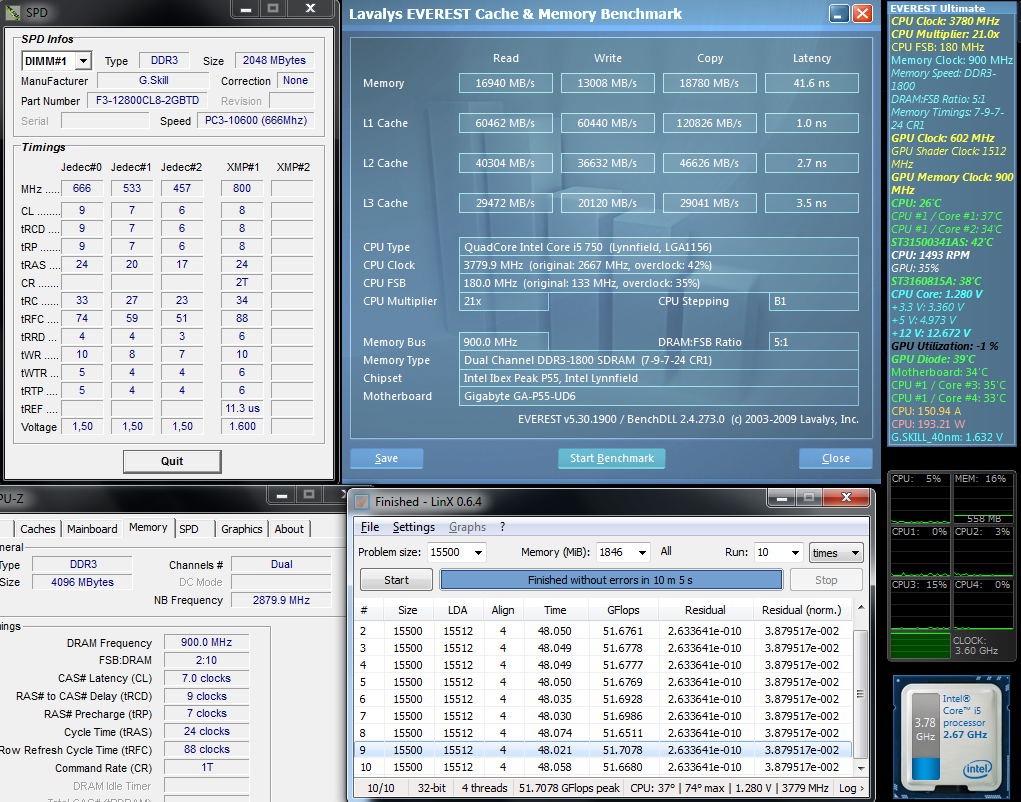Open the About tab in CPU-Z
1021x802 pixels.
[289, 529]
